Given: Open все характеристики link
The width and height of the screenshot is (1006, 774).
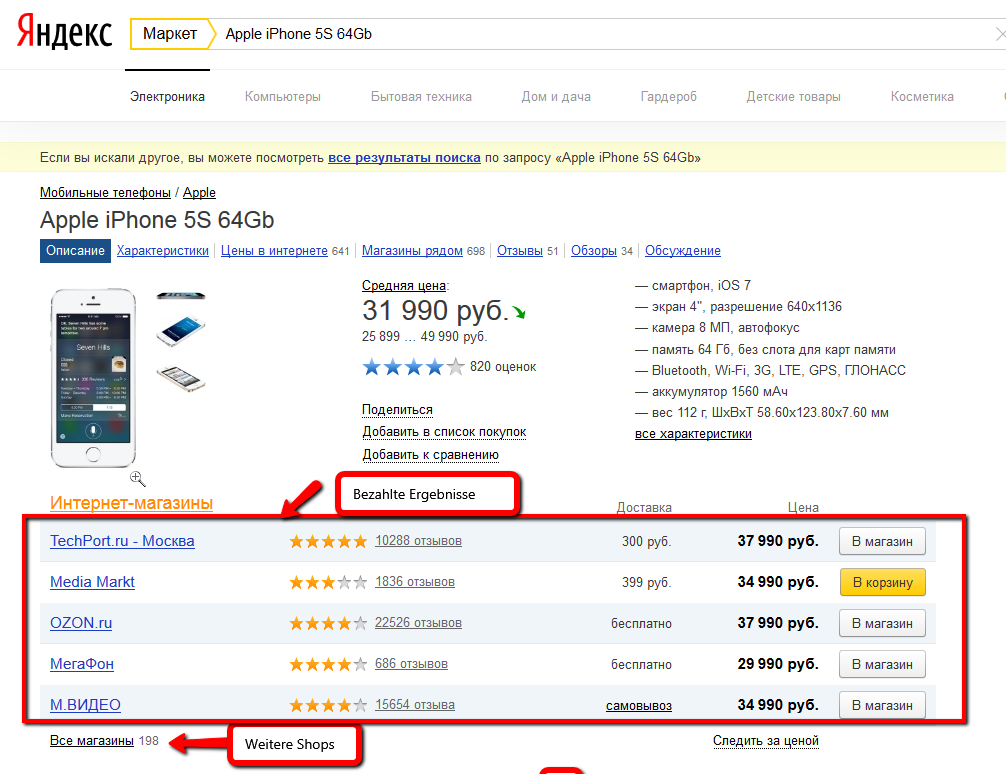Looking at the screenshot, I should [x=693, y=434].
